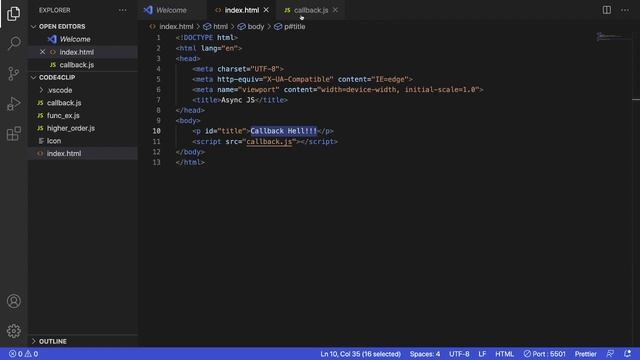640x360 pixels.
Task: Open index.html in the CODE4CLIP file tree
Action: pyautogui.click(x=64, y=153)
